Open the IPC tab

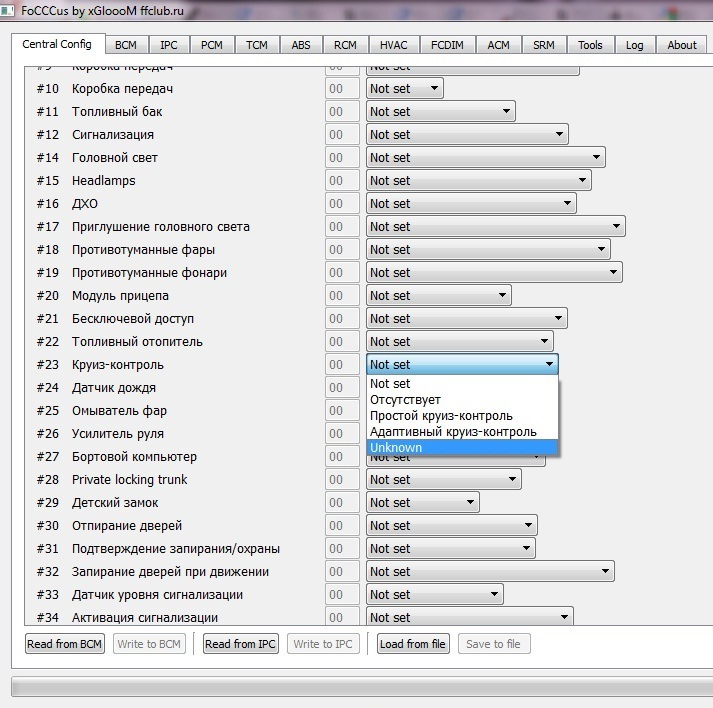169,45
